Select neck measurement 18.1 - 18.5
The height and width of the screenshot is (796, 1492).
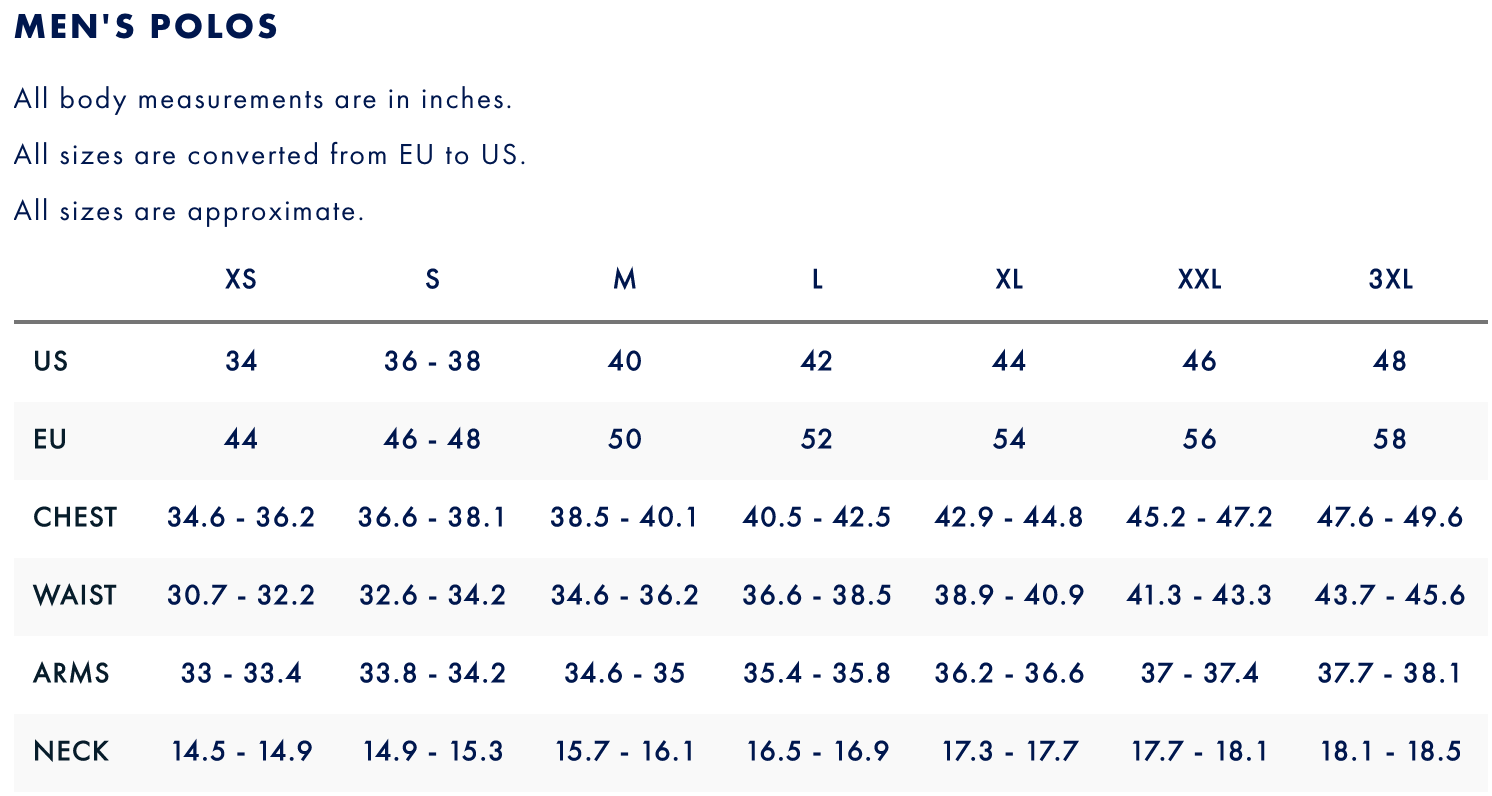click(1390, 751)
